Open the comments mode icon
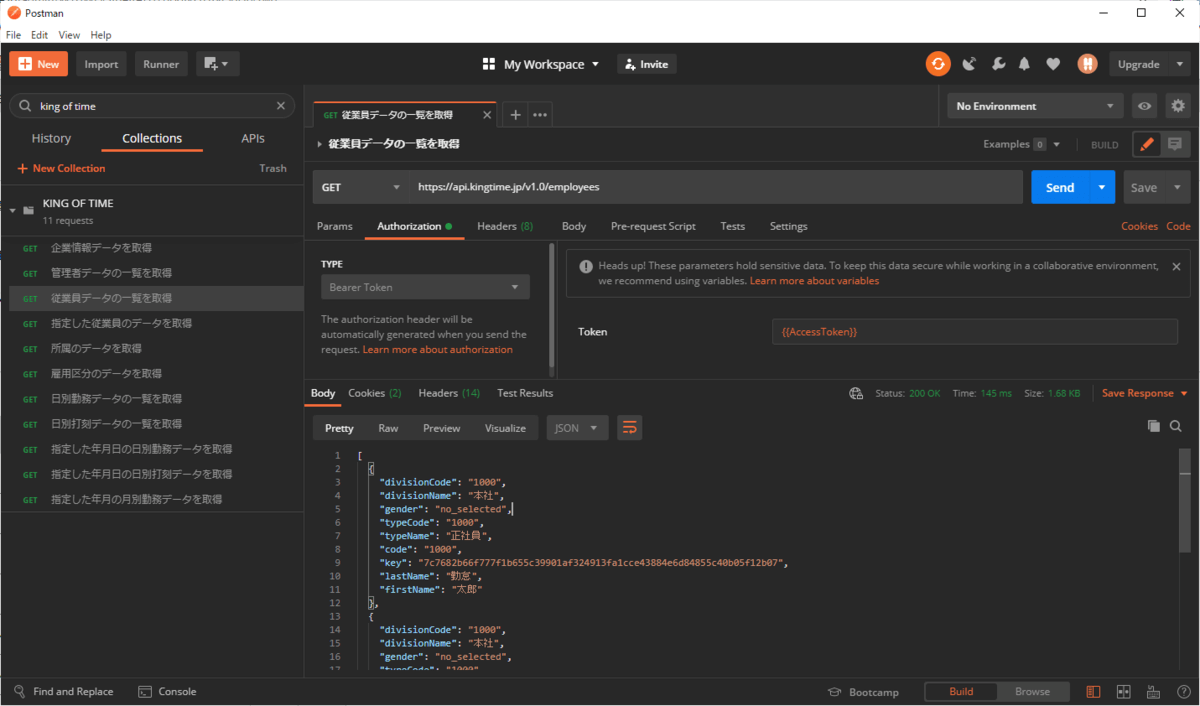The height and width of the screenshot is (706, 1200). (1175, 144)
